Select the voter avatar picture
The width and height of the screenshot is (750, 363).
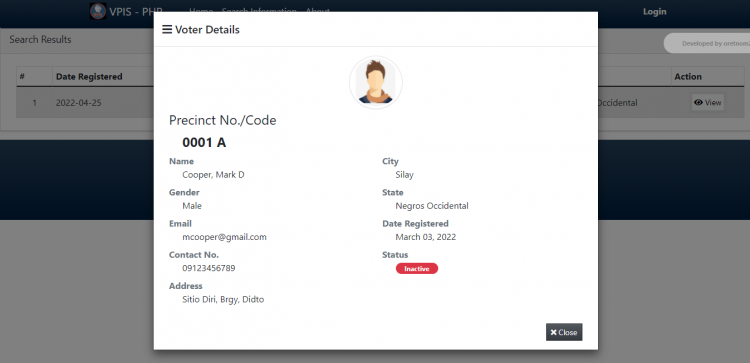pyautogui.click(x=375, y=82)
